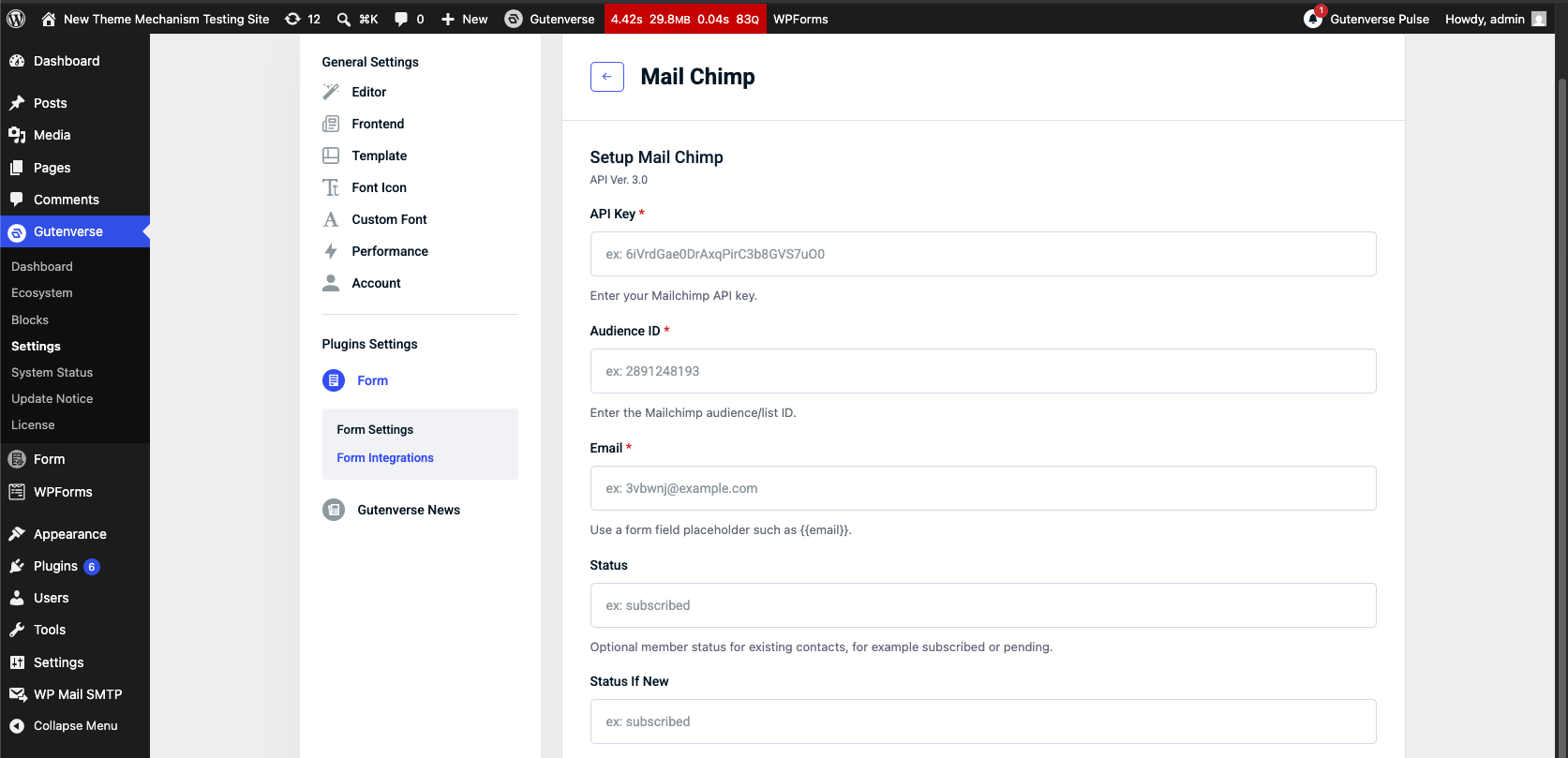Viewport: 1568px width, 758px height.
Task: Open the New content menu
Action: coord(464,19)
